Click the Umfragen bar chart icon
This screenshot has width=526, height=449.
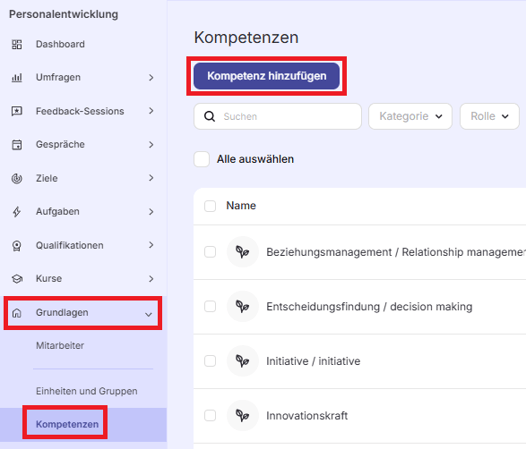17,78
